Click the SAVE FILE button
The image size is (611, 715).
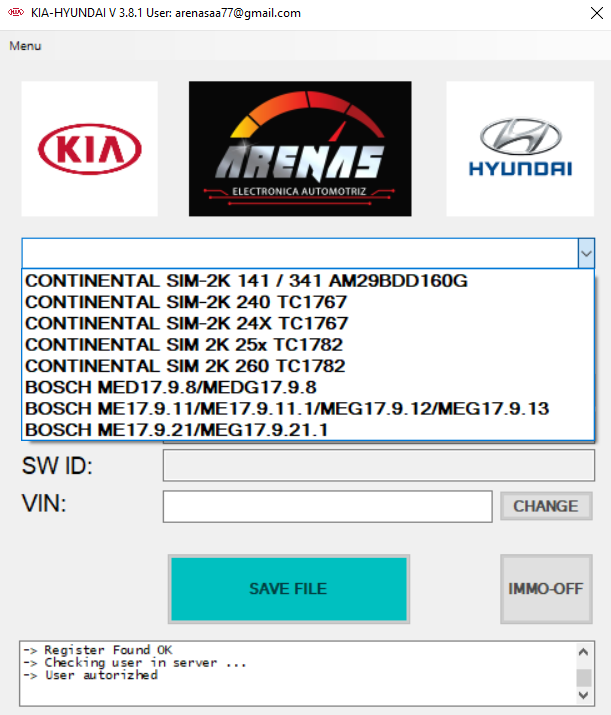coord(288,589)
